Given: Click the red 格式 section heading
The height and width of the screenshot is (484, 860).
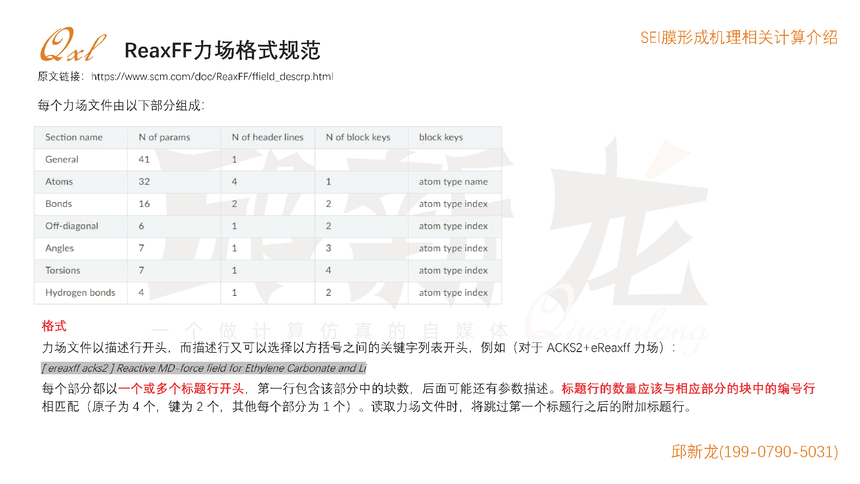Looking at the screenshot, I should point(54,326).
